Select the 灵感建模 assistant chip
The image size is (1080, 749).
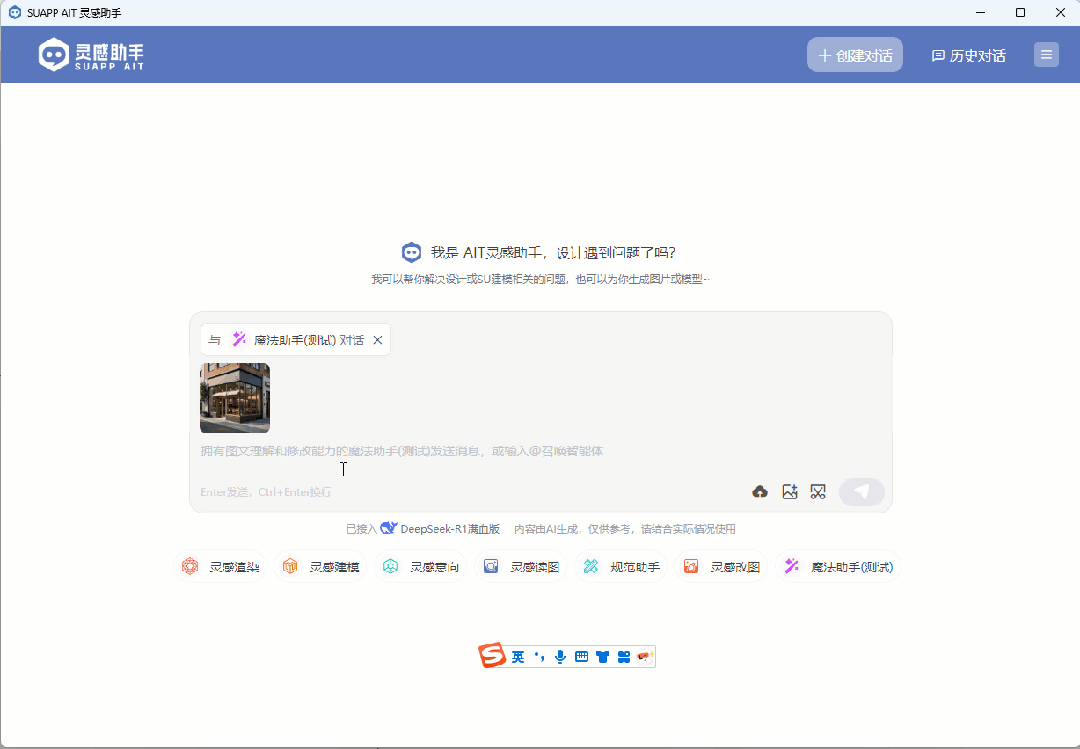click(x=321, y=567)
